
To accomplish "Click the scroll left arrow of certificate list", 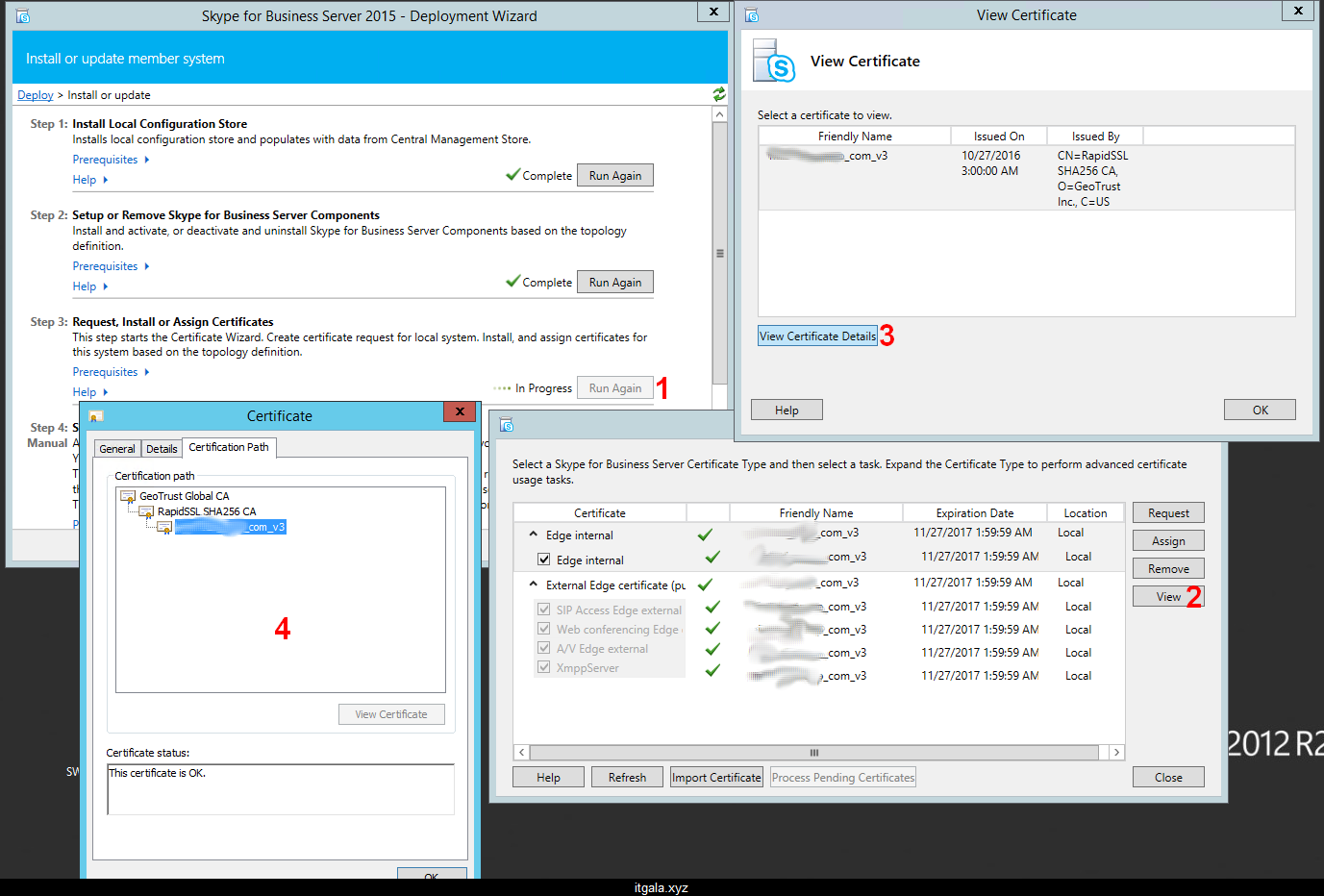I will [522, 753].
